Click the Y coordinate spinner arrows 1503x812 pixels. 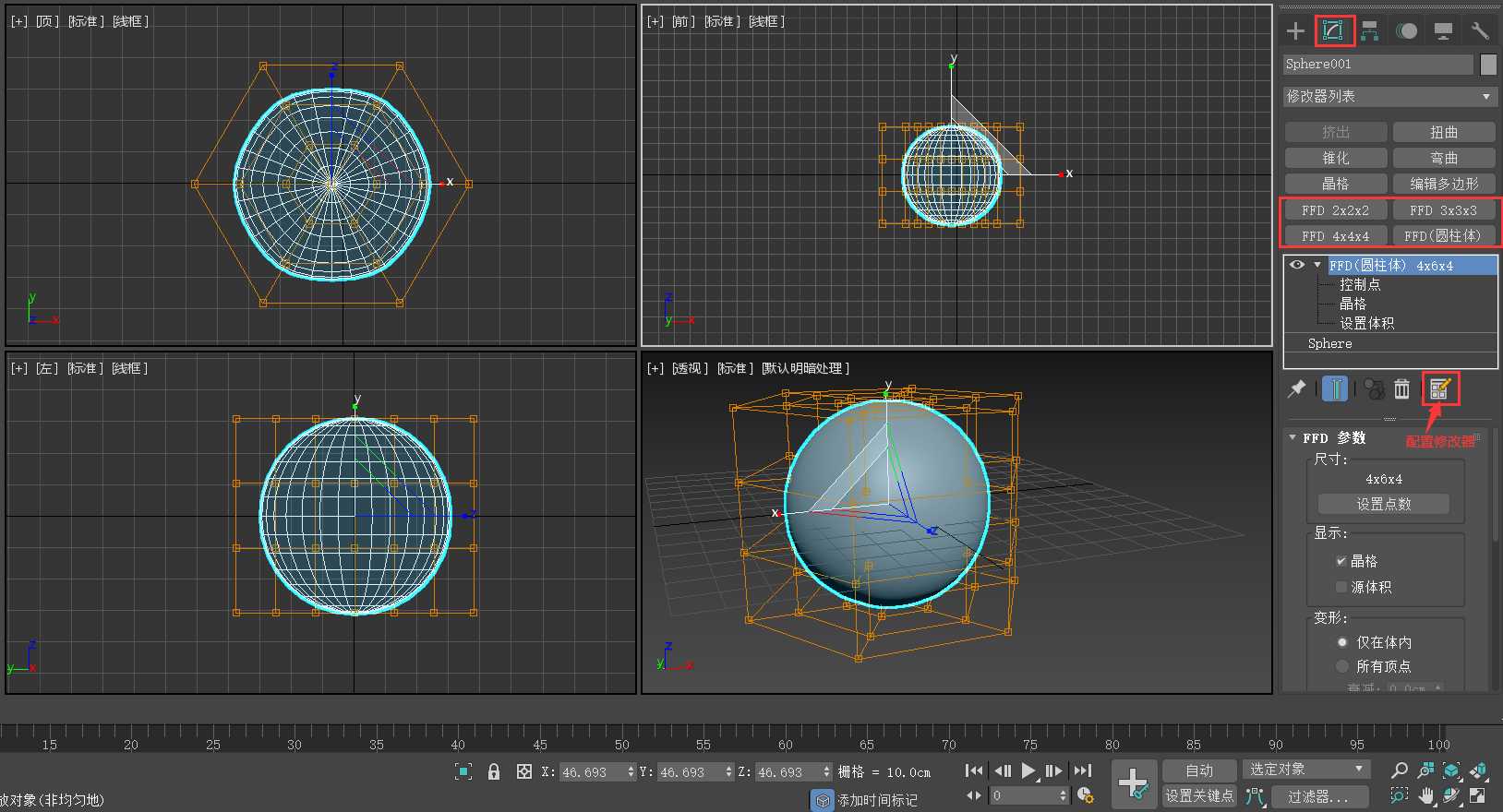(728, 772)
